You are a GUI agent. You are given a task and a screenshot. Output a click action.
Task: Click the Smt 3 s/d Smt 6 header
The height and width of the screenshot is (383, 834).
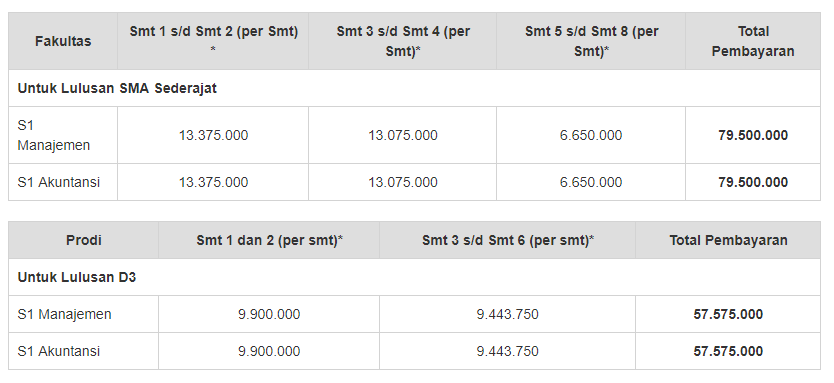[507, 240]
